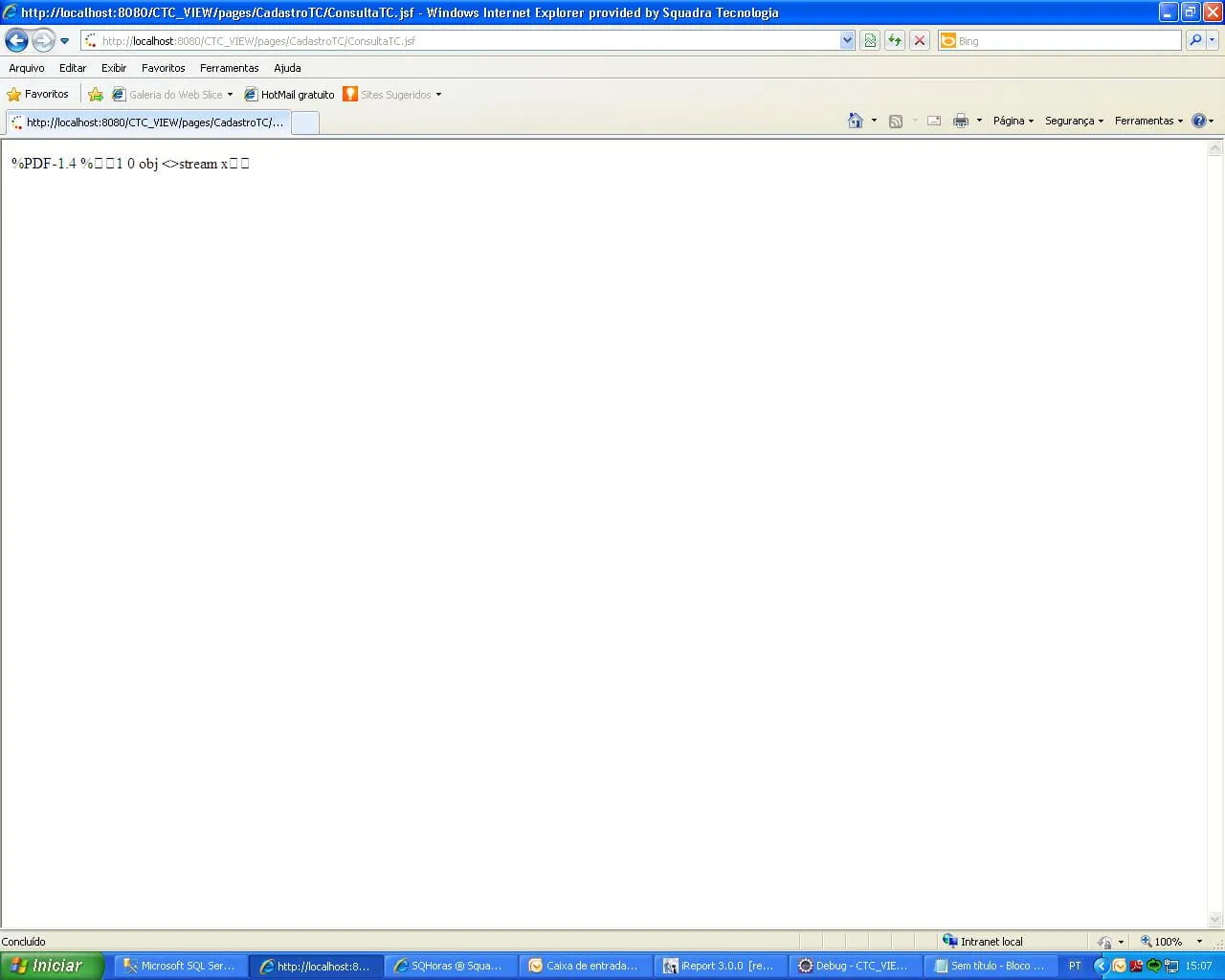Expand the Home button dropdown arrow
1225x980 pixels.
(874, 121)
